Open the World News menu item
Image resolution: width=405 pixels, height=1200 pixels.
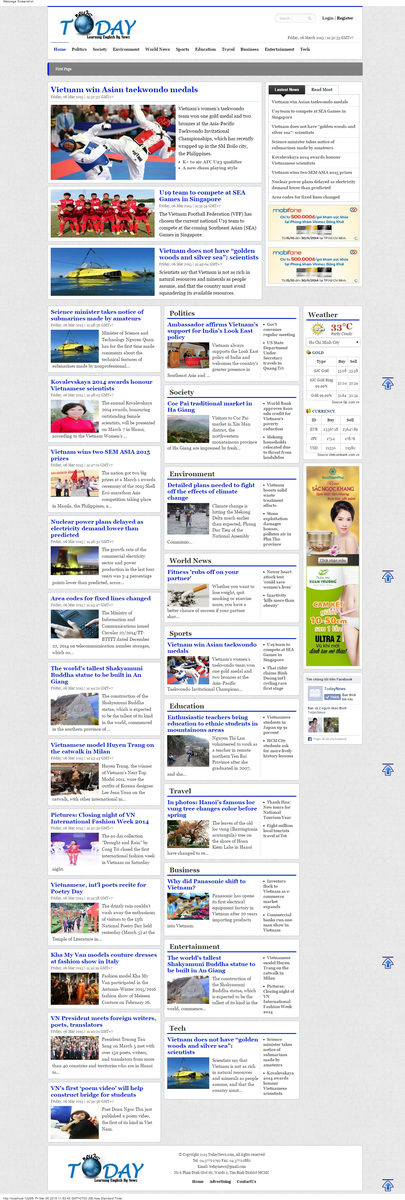(157, 48)
